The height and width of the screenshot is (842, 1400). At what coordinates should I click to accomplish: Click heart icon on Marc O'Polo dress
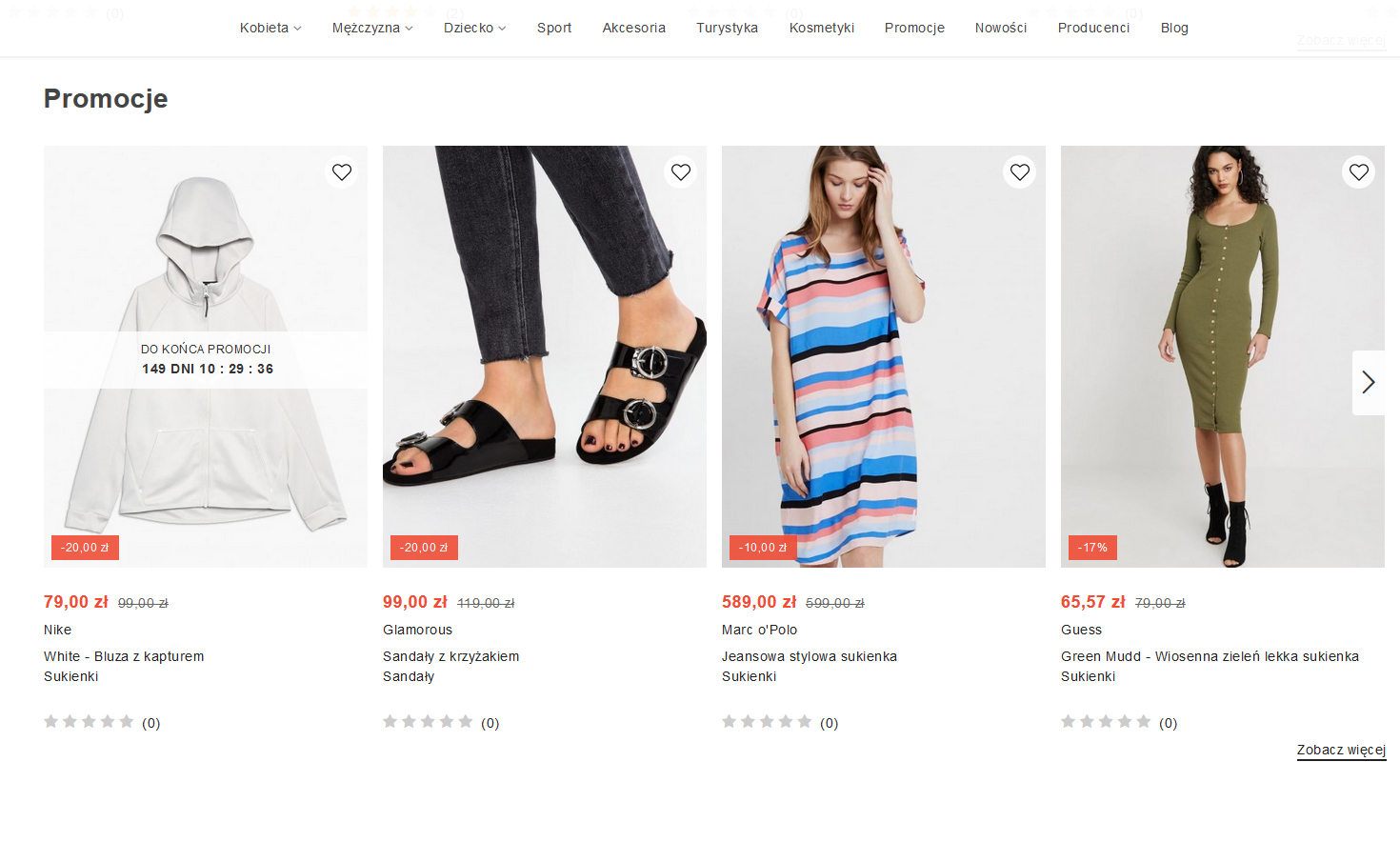tap(1020, 172)
